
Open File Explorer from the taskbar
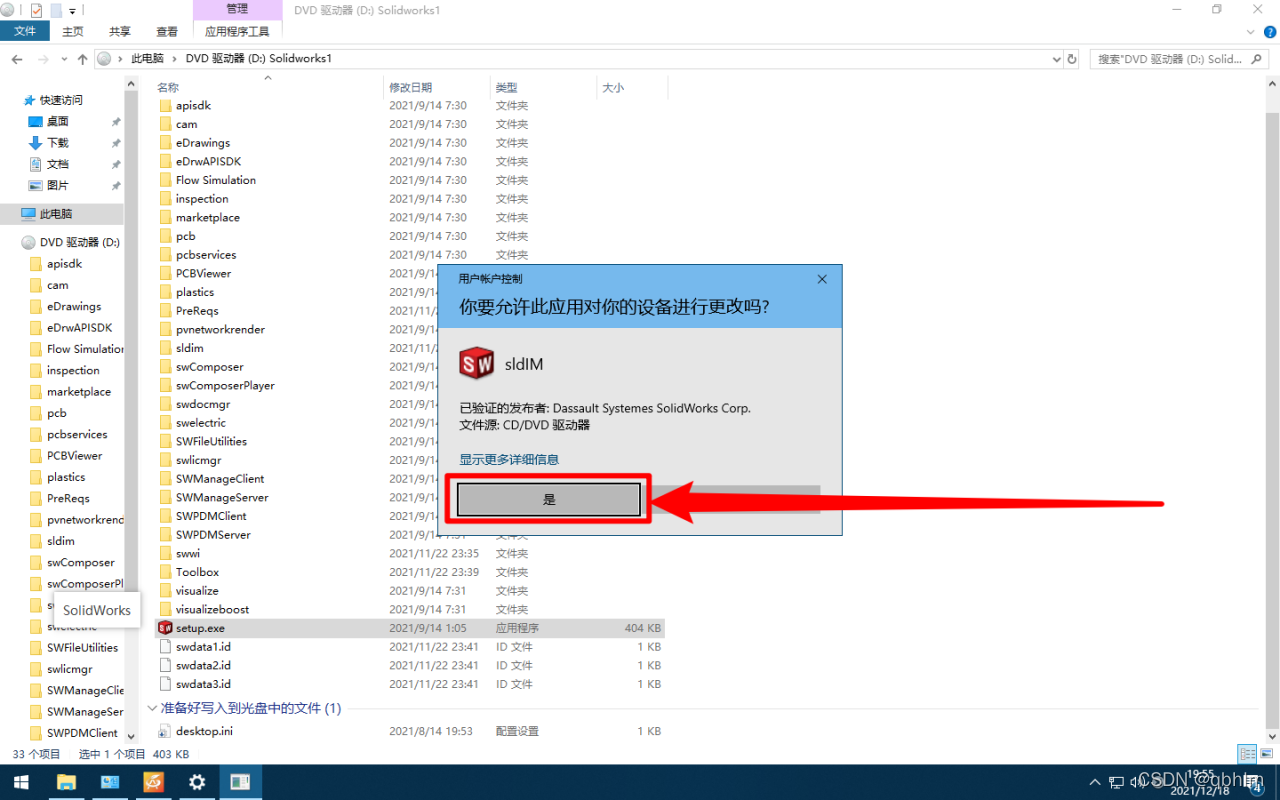coord(66,782)
